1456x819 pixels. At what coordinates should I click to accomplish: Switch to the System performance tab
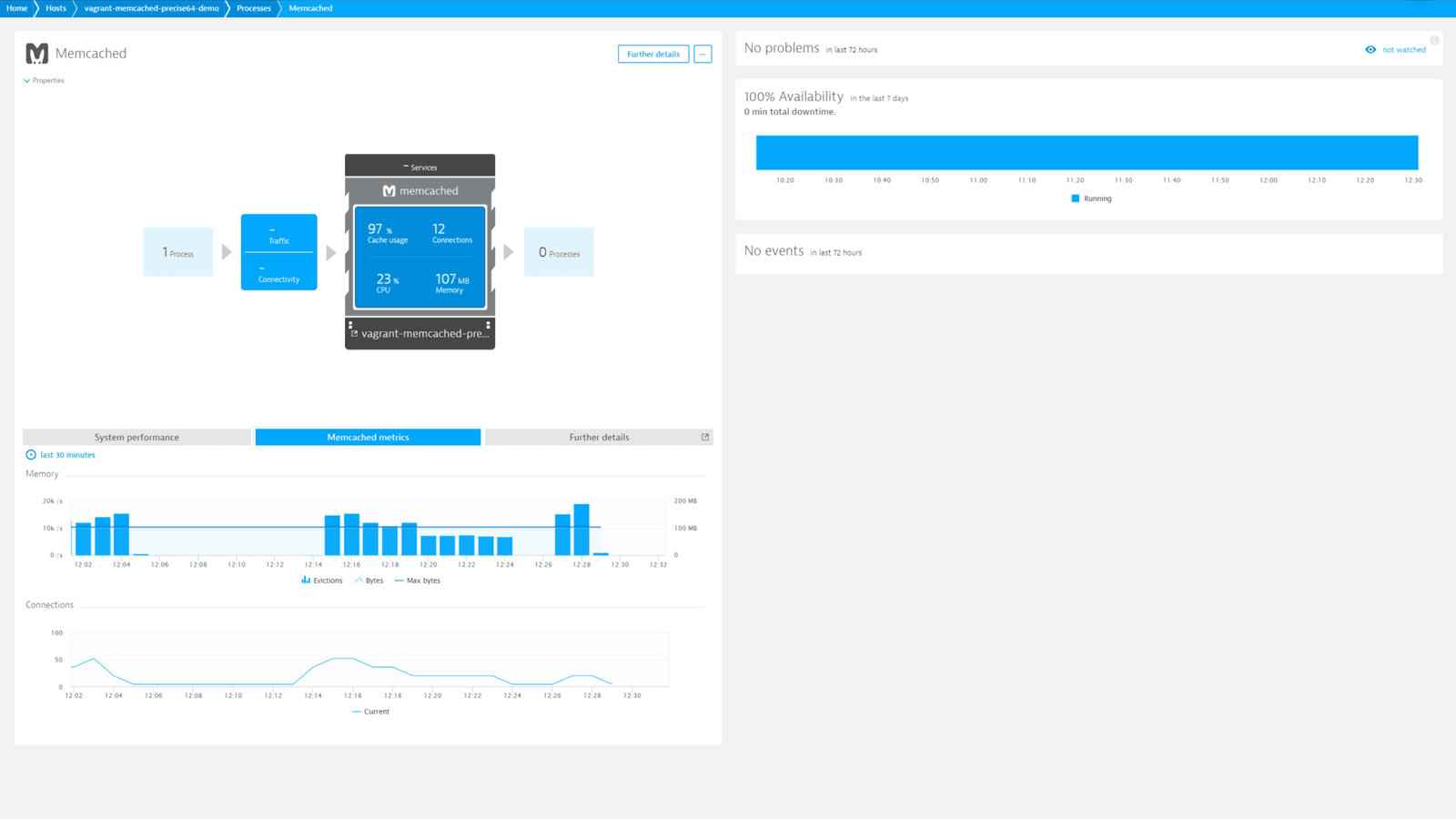(136, 437)
